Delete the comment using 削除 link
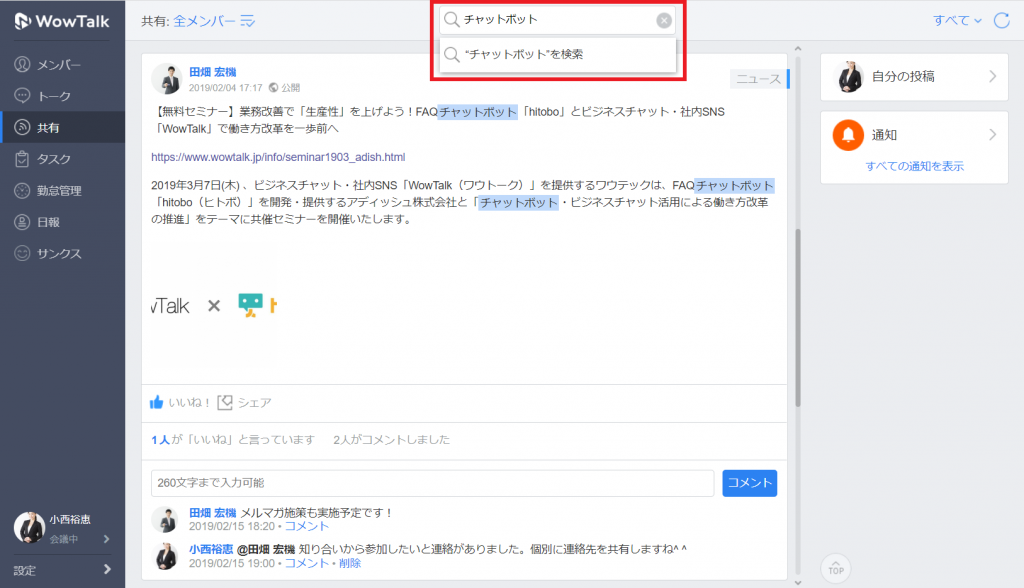 tap(350, 563)
